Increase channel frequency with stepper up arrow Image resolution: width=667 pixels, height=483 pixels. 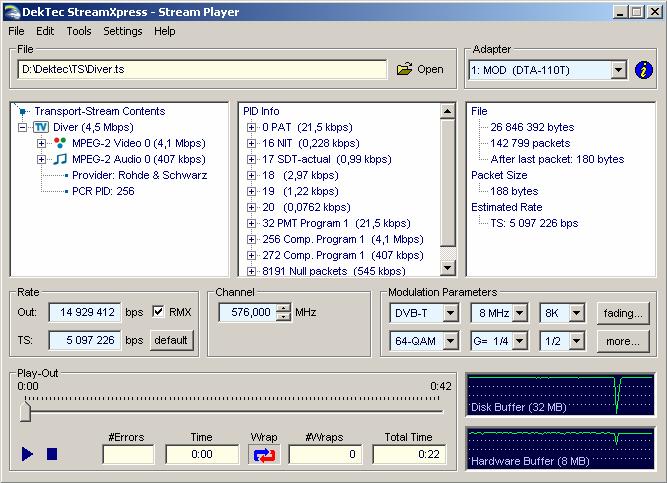(283, 308)
